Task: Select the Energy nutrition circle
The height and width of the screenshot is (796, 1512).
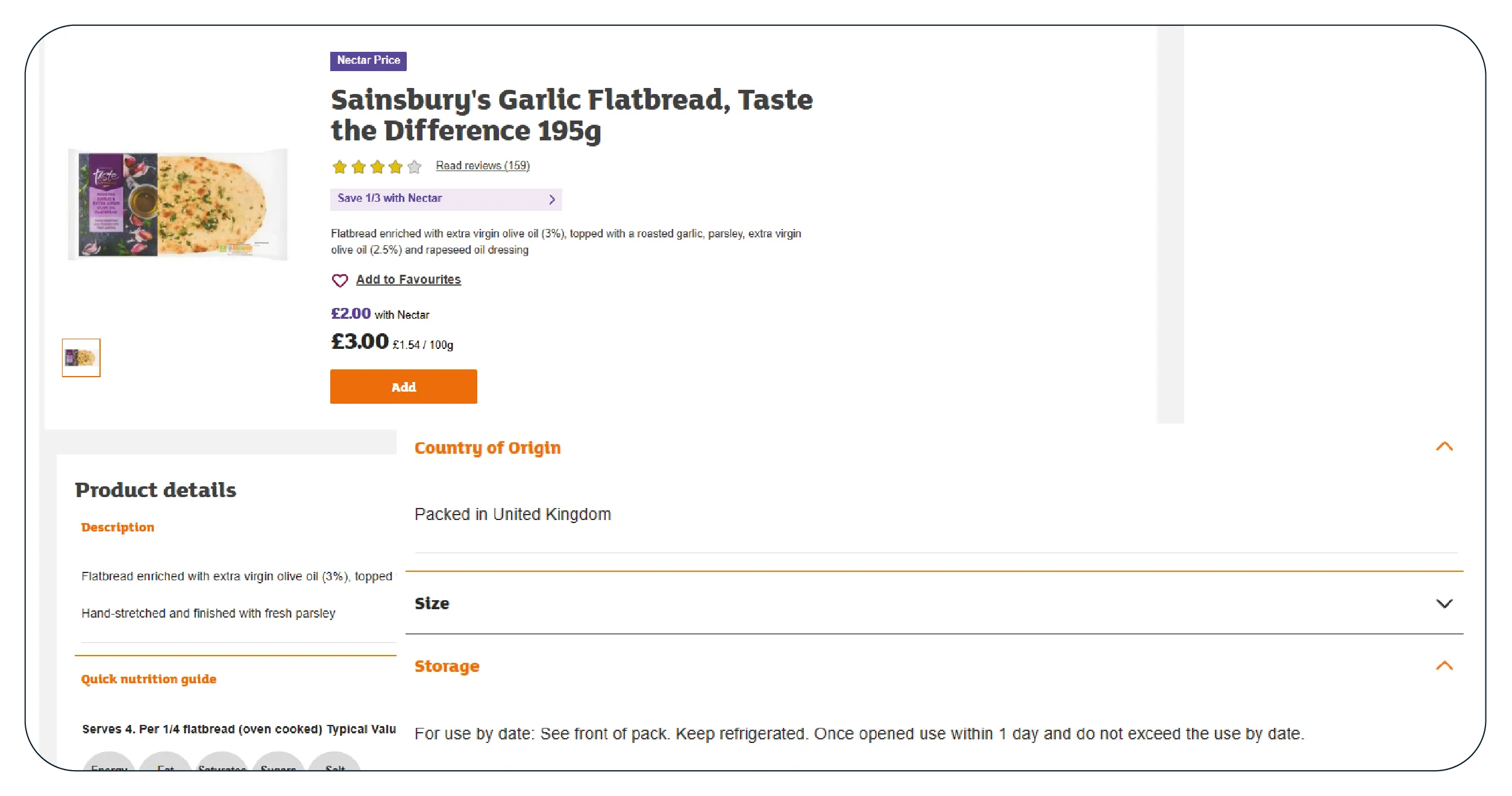Action: [x=109, y=764]
